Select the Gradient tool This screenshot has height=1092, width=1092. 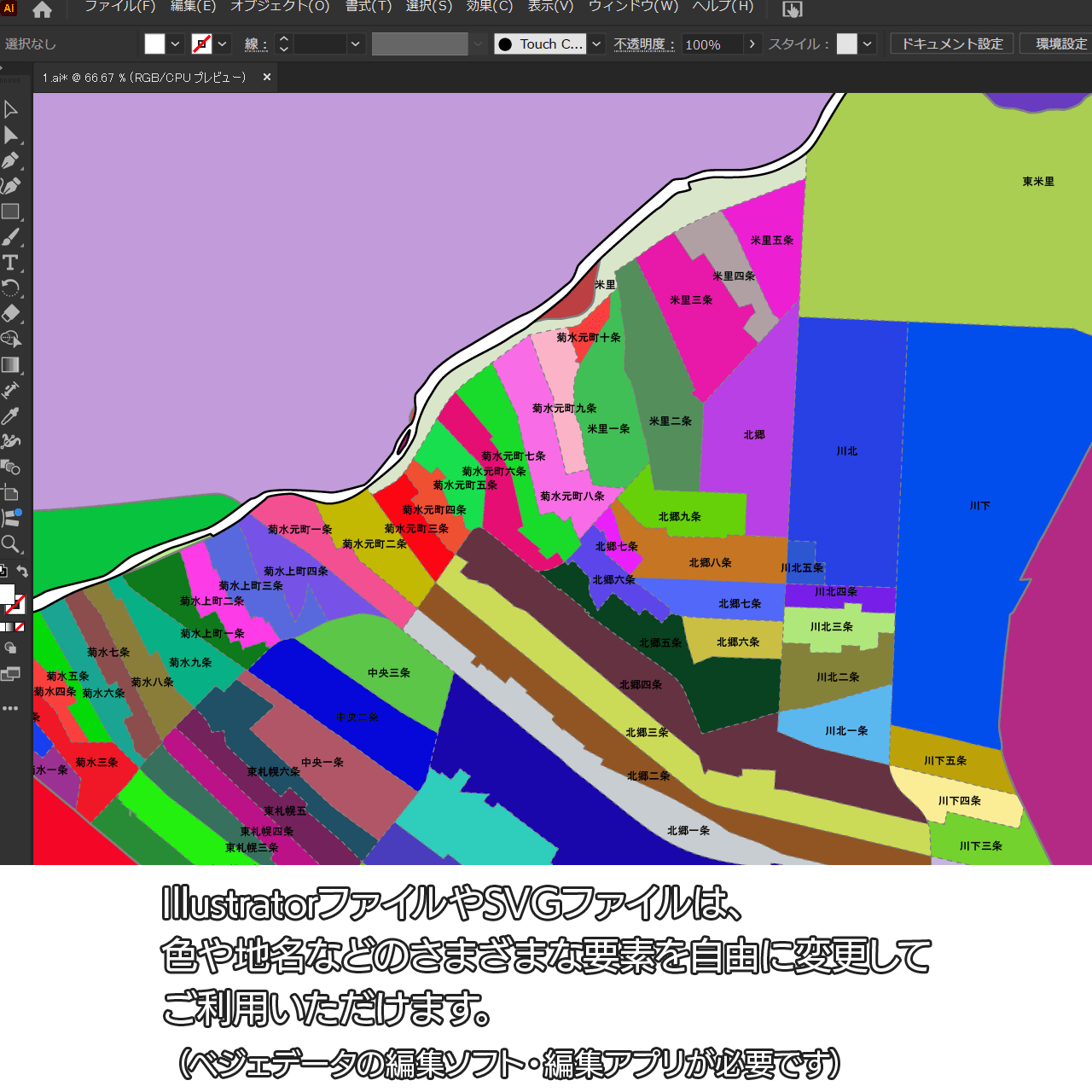point(10,365)
